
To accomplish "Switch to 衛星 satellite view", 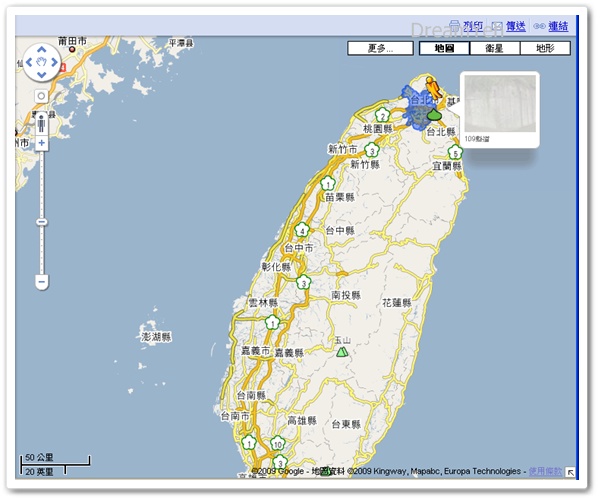I will [494, 49].
